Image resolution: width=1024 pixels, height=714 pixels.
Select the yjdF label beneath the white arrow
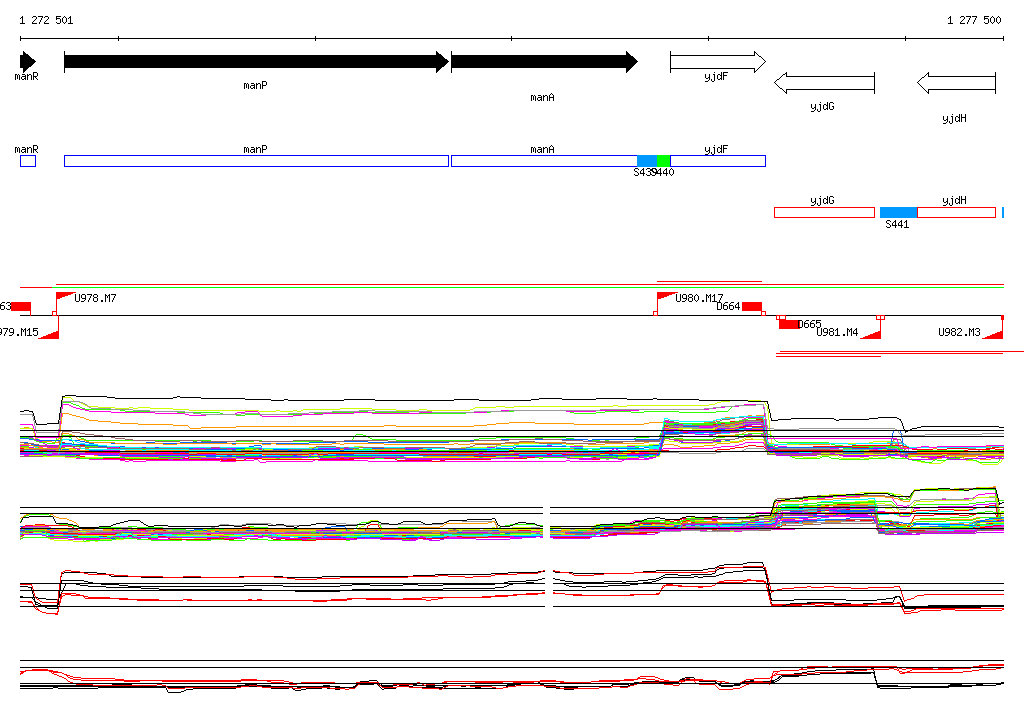[716, 76]
